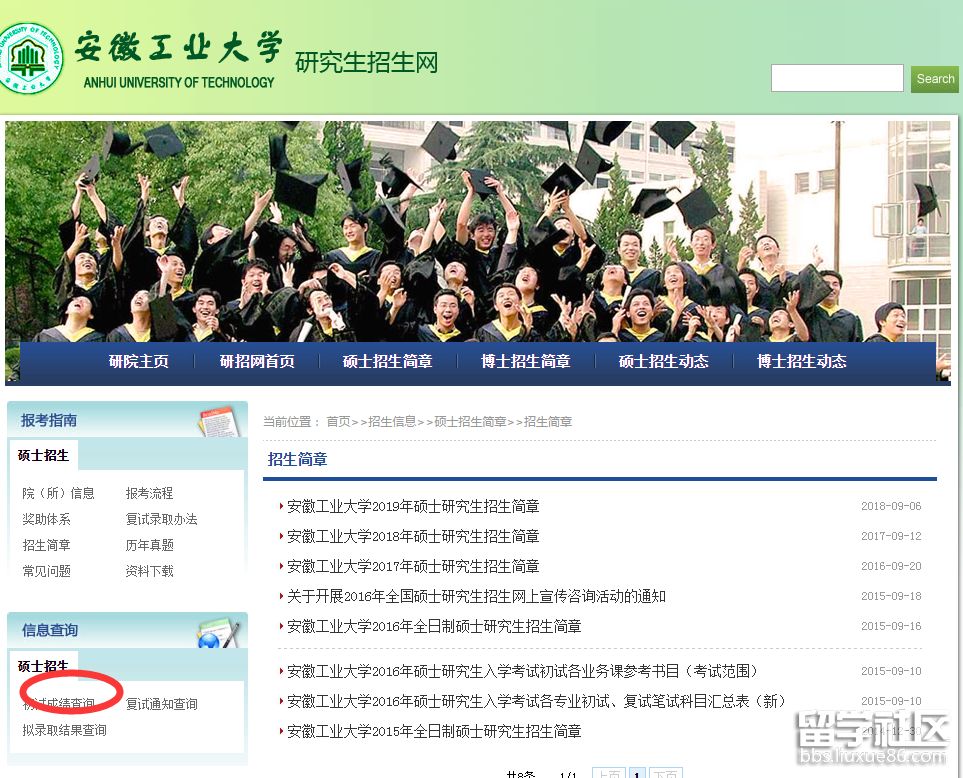Select 硕士招生动态 in the navigation bar

663,362
